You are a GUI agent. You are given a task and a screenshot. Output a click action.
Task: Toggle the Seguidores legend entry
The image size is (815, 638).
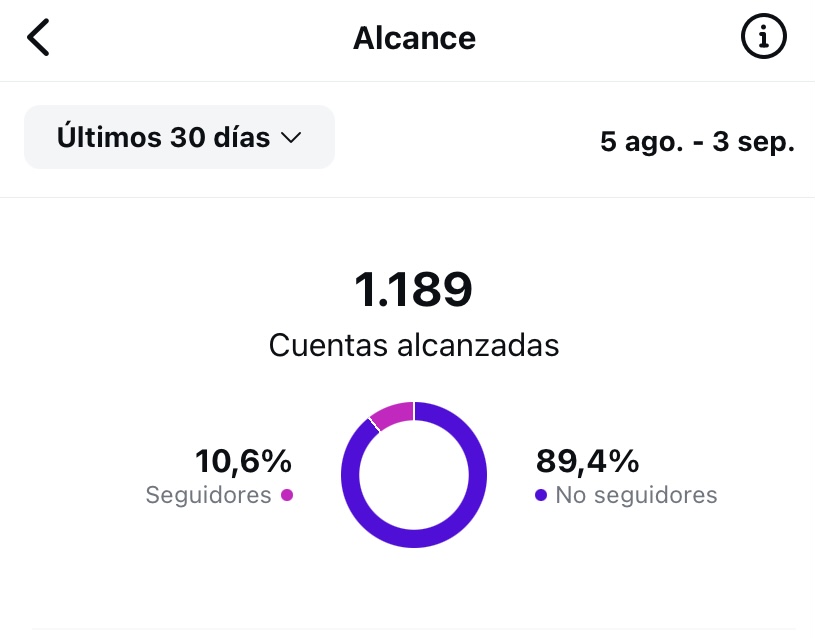219,494
